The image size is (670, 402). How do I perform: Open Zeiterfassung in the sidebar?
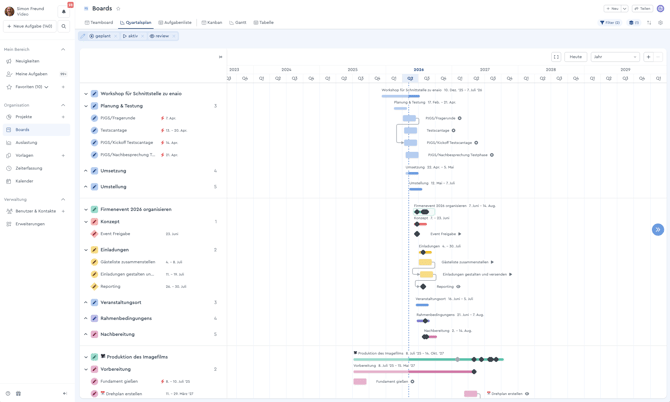(29, 168)
